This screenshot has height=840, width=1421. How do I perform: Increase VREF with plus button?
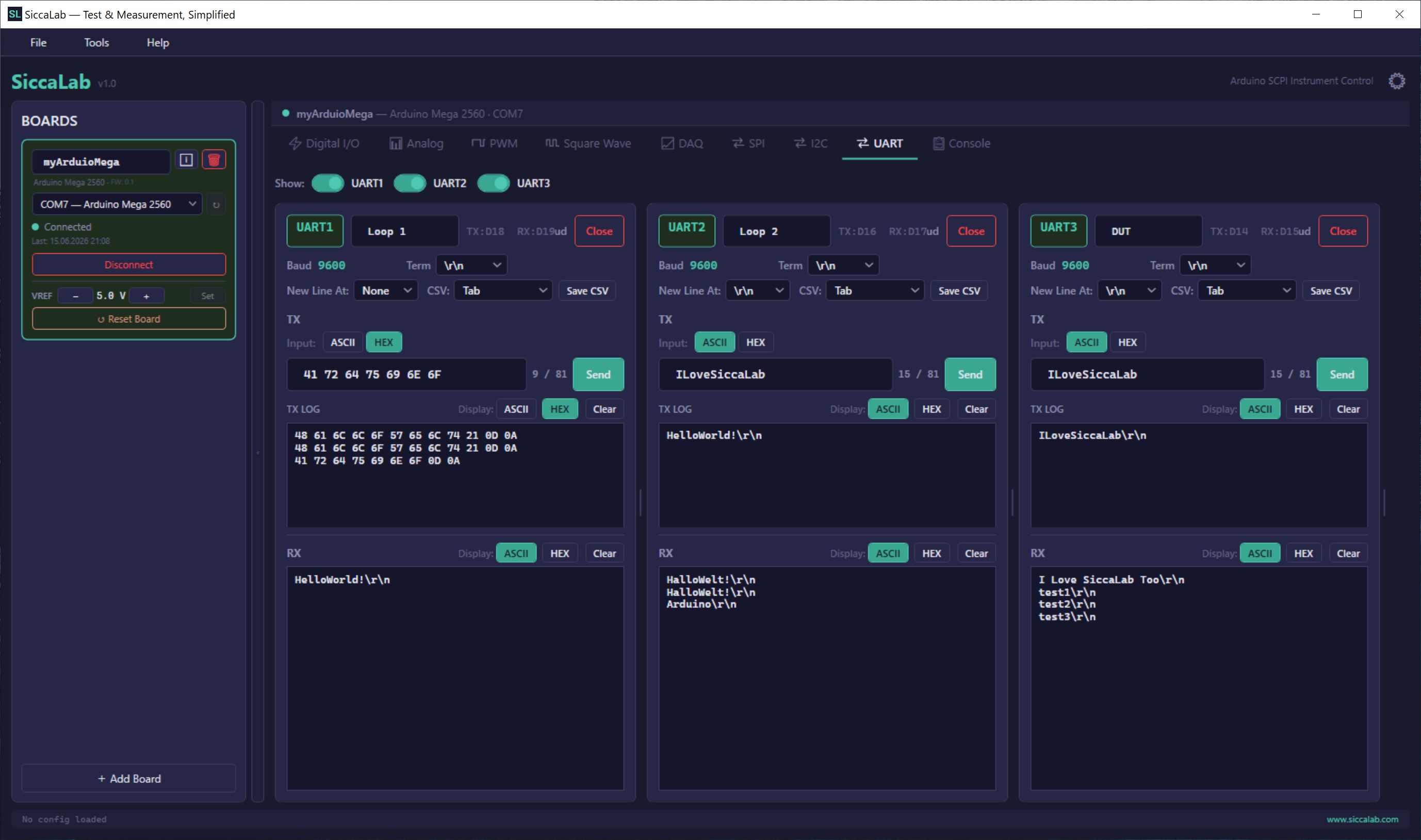(x=146, y=296)
